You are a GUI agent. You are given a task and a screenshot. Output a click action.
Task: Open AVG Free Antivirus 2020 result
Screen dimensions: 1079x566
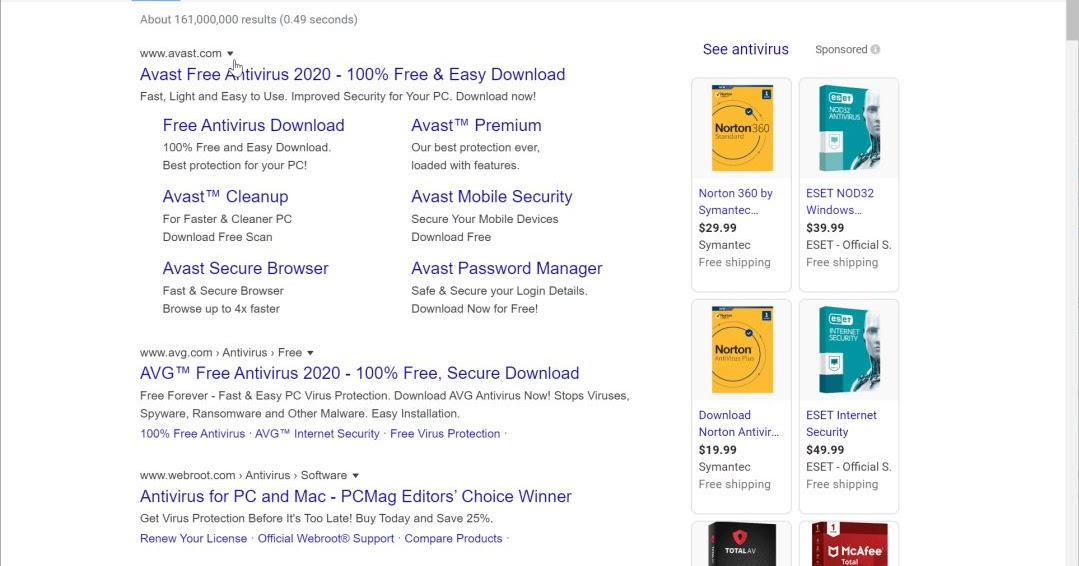(x=359, y=373)
